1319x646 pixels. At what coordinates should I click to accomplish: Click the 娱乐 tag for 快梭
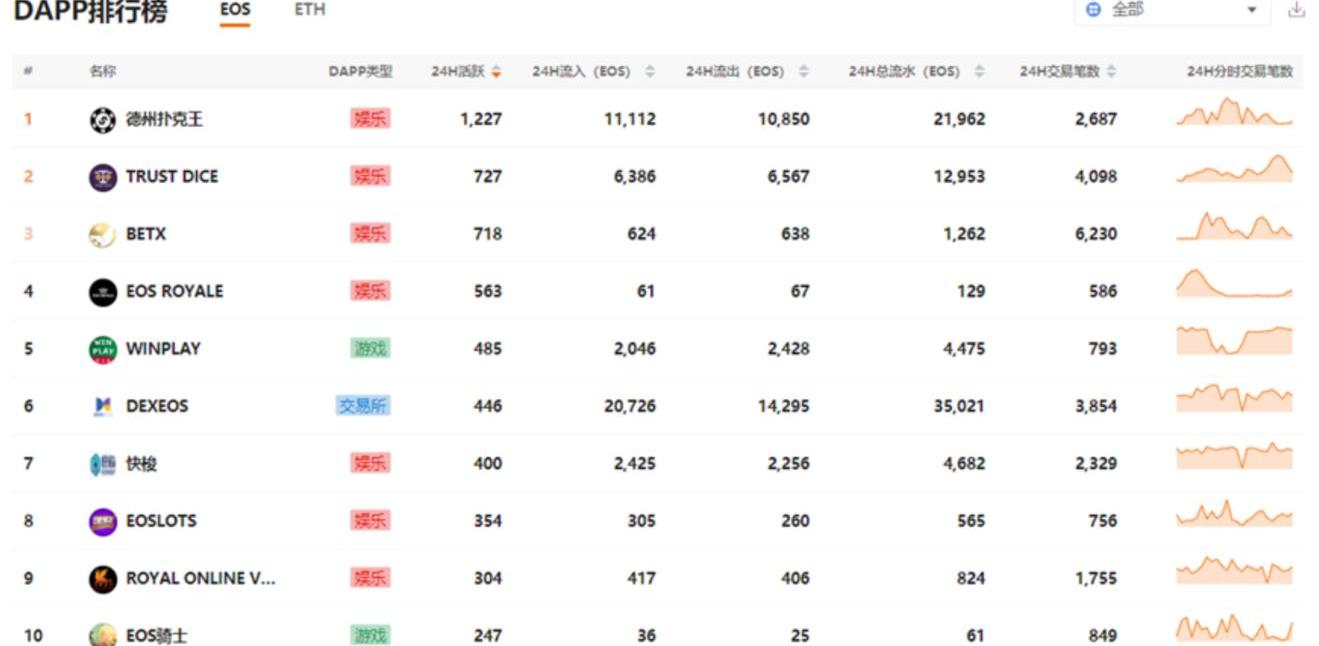(x=370, y=463)
